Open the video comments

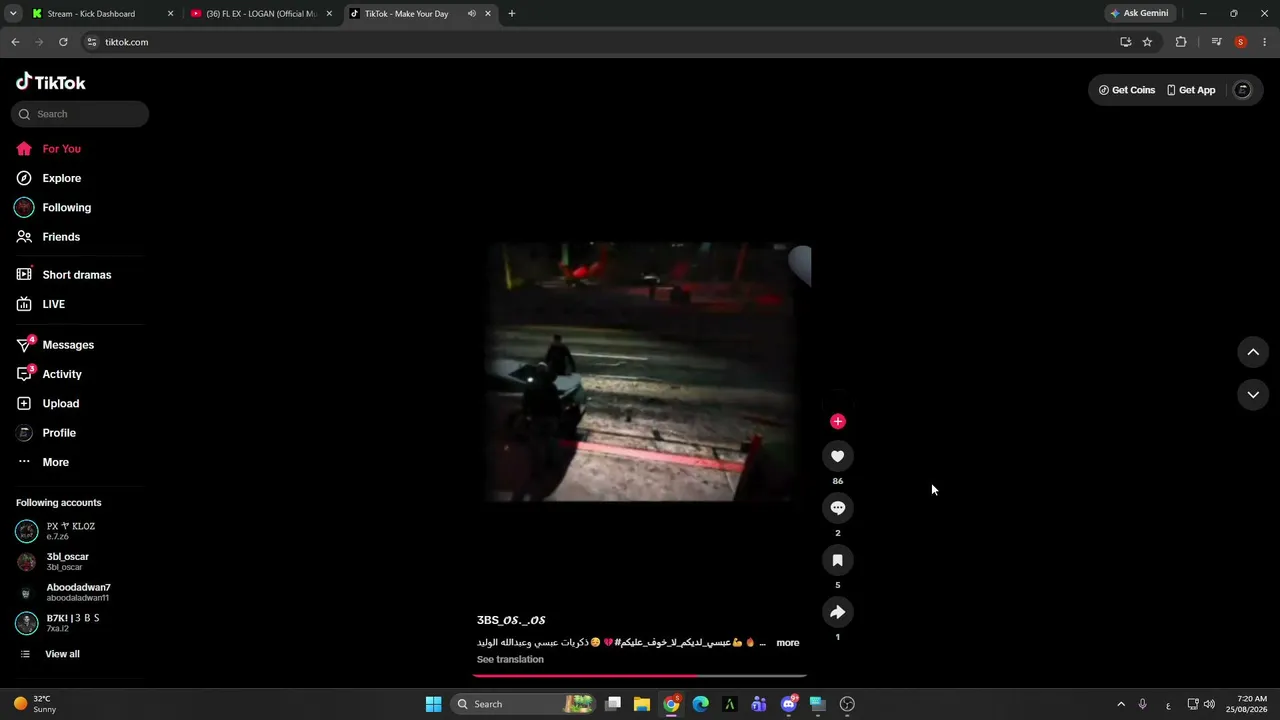(x=838, y=508)
